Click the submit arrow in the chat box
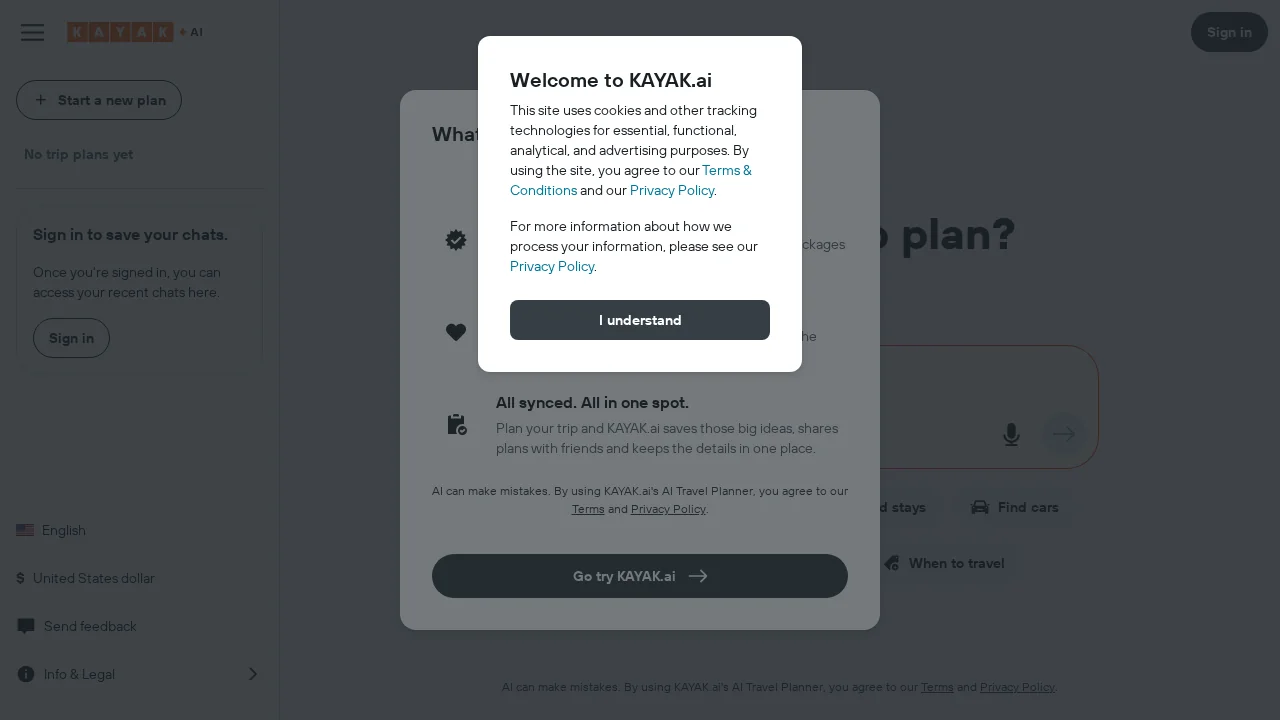1280x720 pixels. pos(1063,434)
